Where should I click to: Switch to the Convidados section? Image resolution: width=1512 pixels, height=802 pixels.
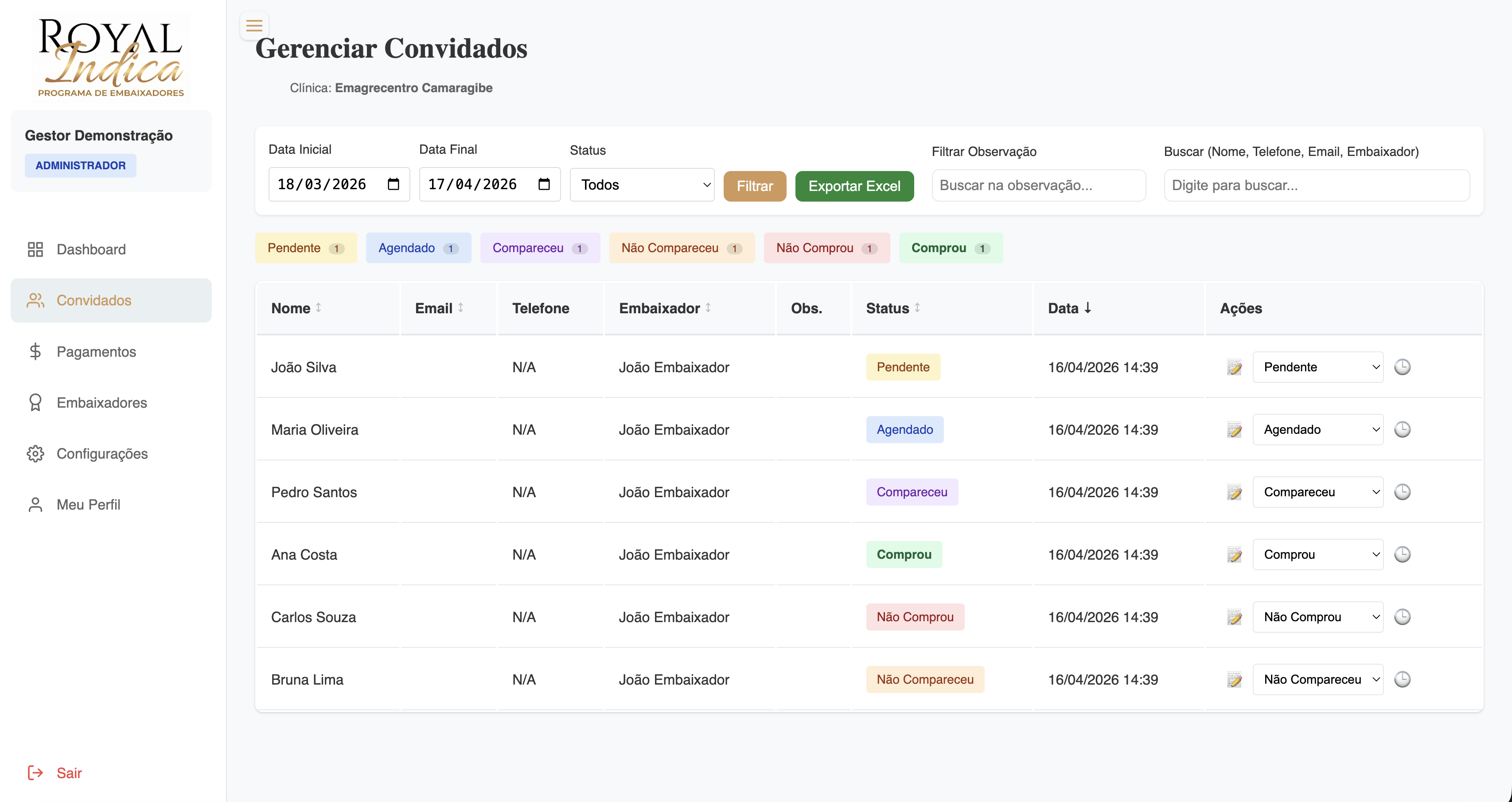[x=94, y=300]
